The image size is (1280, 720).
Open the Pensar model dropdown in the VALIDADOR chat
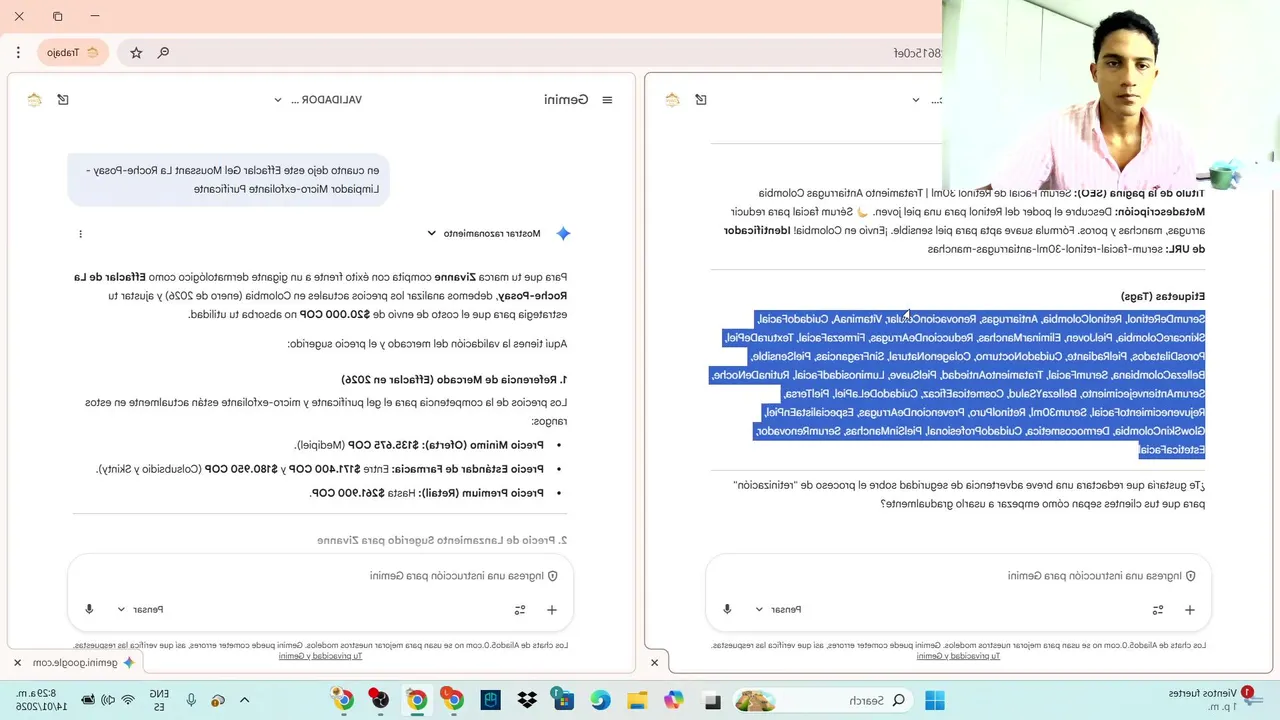point(140,609)
